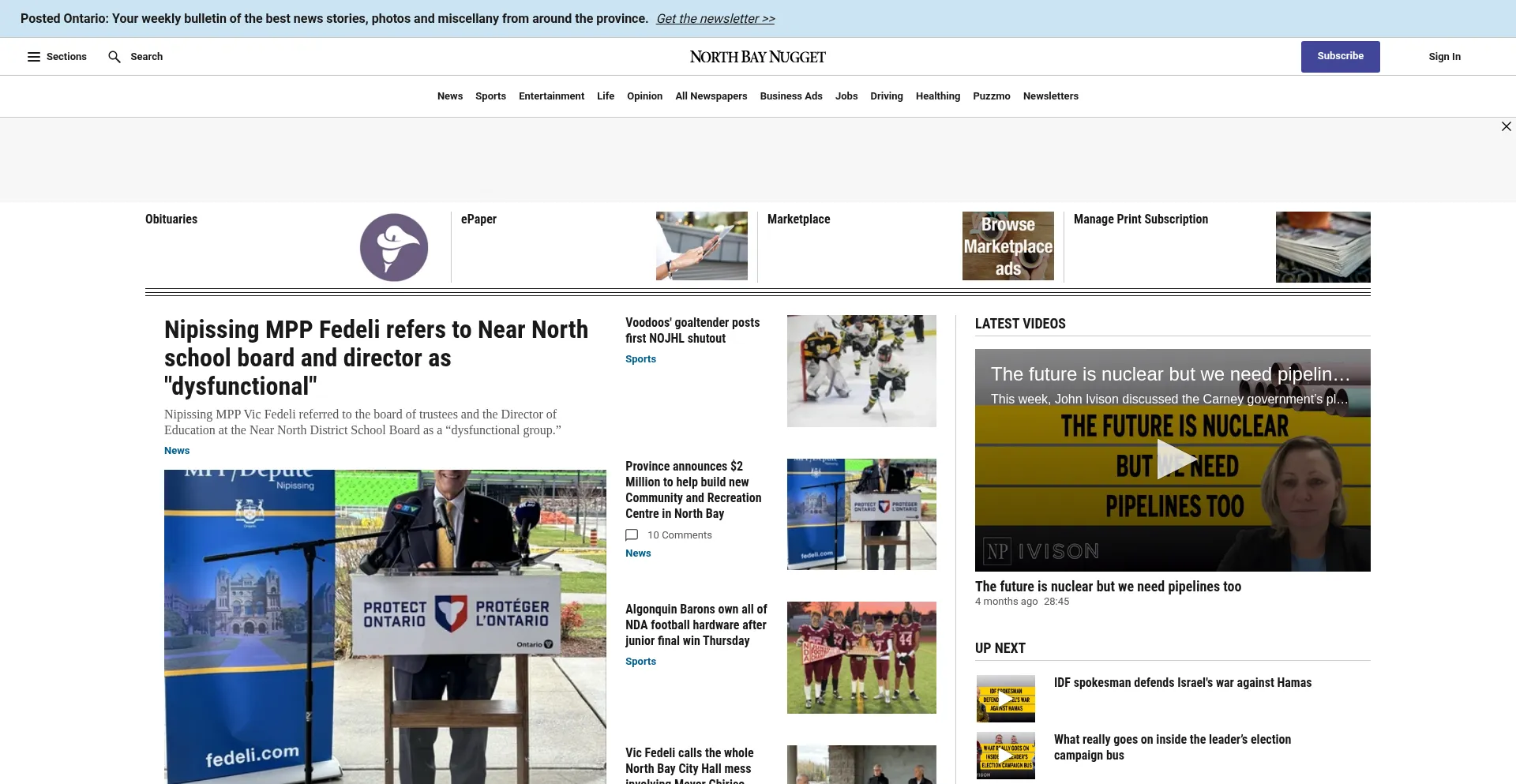This screenshot has height=784, width=1516.
Task: Go to Puzzmo in the navigation bar
Action: pyautogui.click(x=991, y=96)
